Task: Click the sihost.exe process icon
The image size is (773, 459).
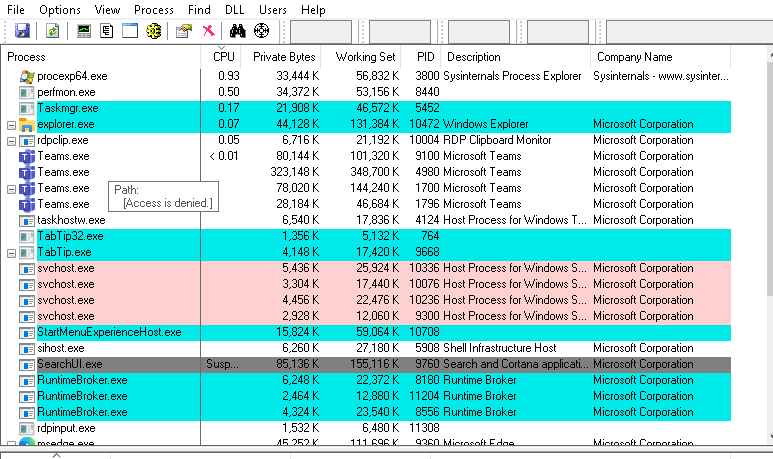Action: (27, 349)
